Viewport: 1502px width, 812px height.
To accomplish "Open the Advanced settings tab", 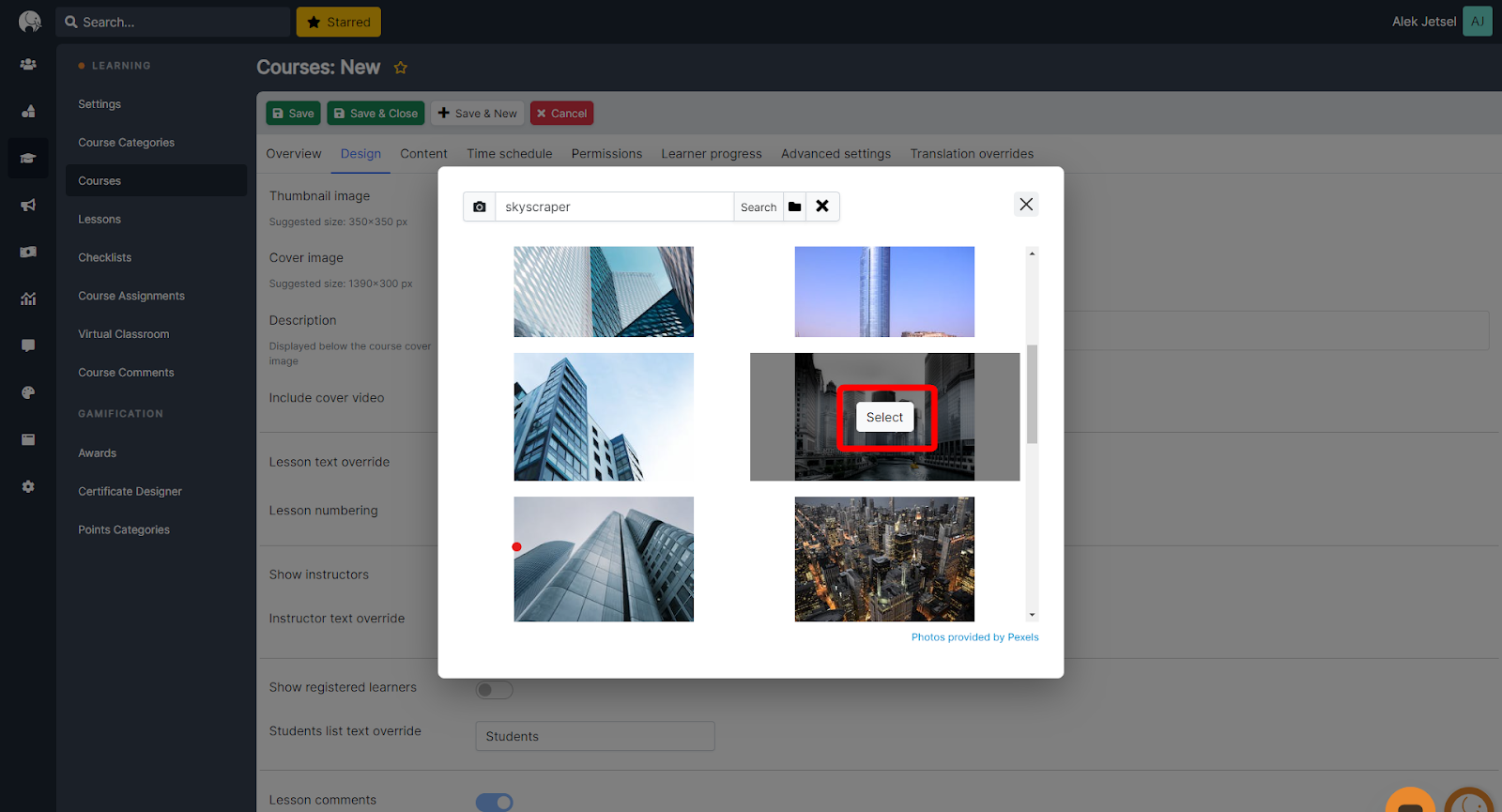I will pos(835,154).
